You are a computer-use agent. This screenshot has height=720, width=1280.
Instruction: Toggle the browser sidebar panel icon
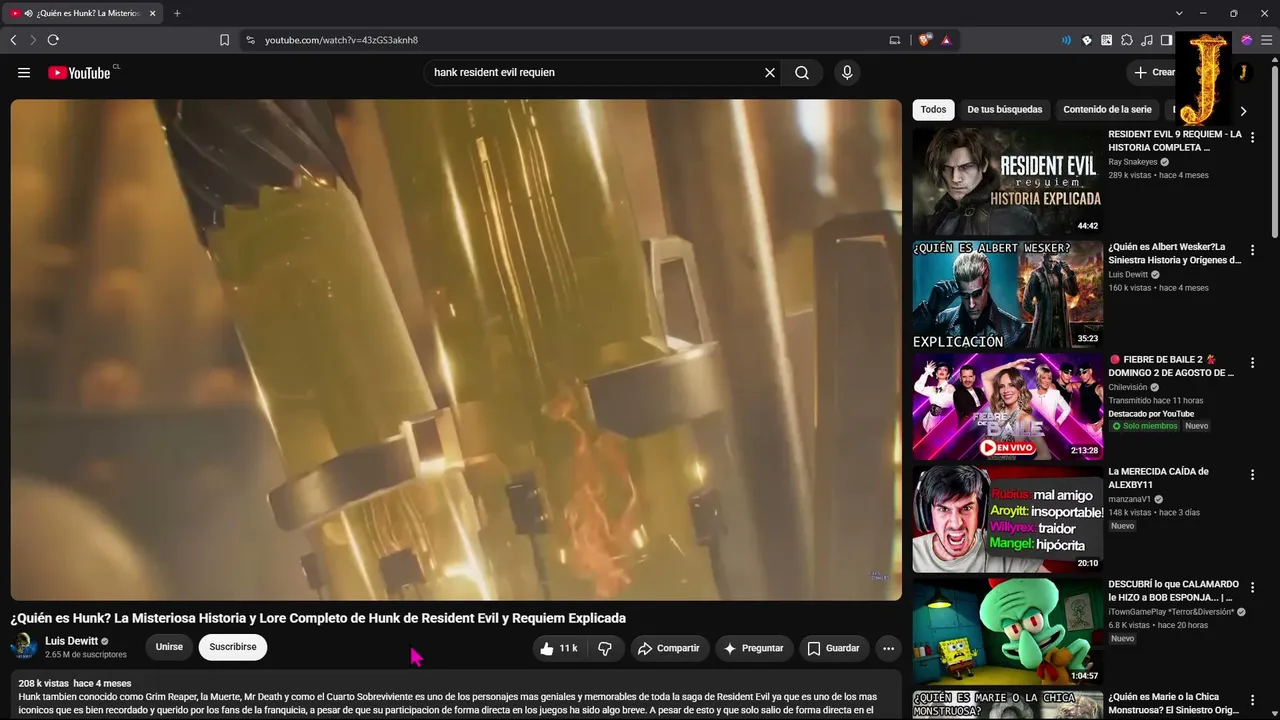click(1167, 40)
